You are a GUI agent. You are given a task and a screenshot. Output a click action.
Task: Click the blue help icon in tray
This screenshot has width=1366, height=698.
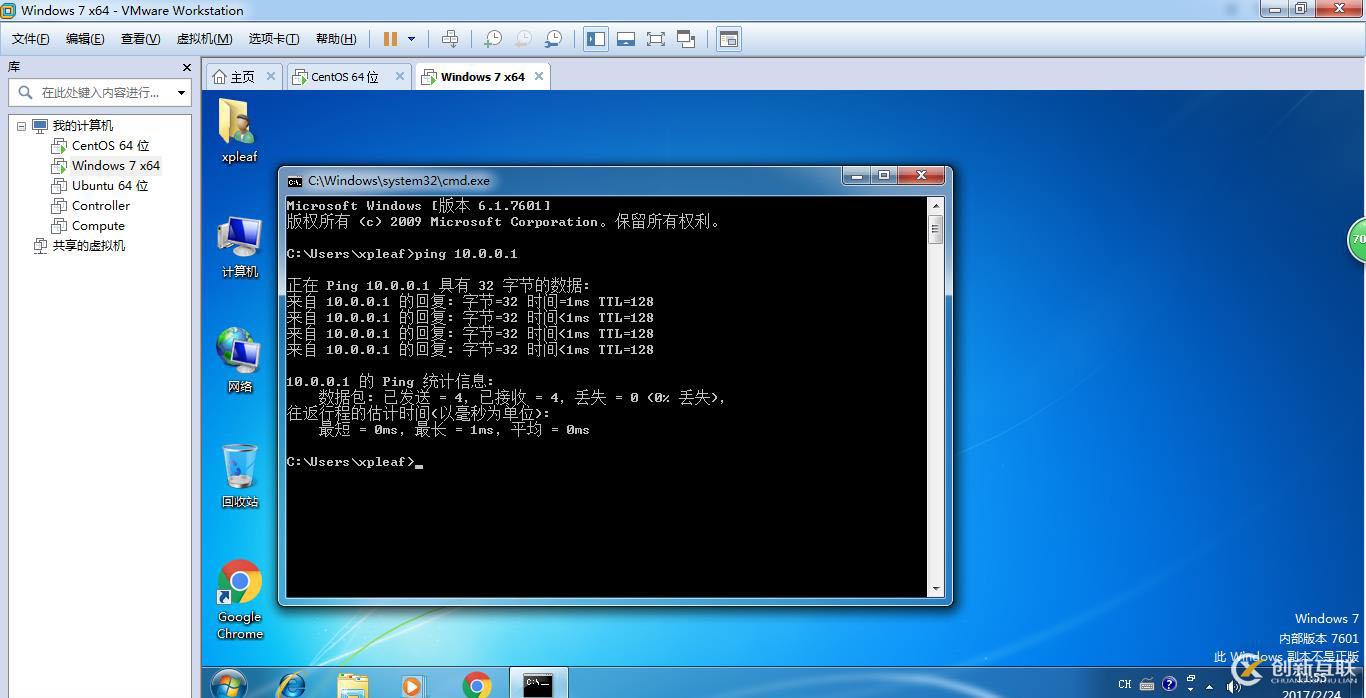1169,685
